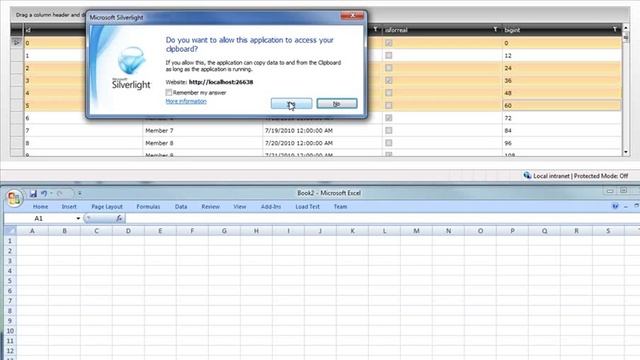Open the Home ribbon tab
This screenshot has height=360, width=640.
click(x=40, y=207)
